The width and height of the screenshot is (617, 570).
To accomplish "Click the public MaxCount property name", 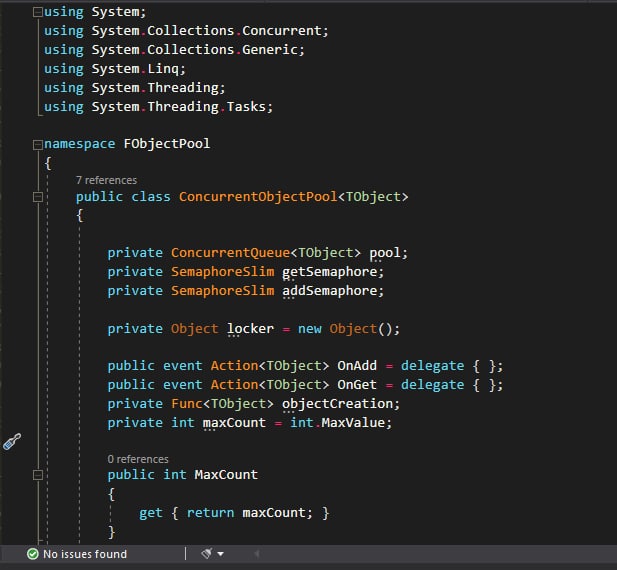I will point(226,474).
